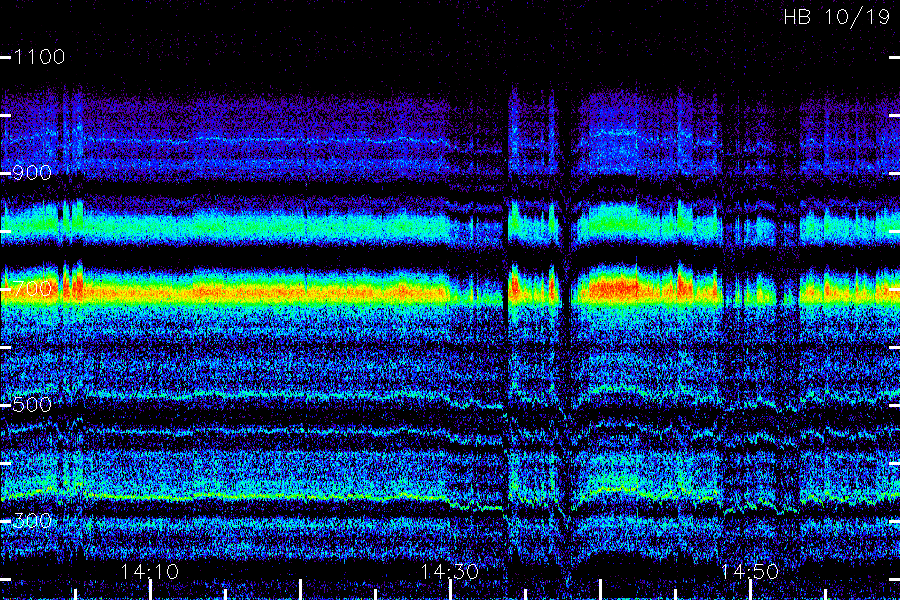Click the 500 frequency axis label
The width and height of the screenshot is (900, 600).
tap(32, 404)
